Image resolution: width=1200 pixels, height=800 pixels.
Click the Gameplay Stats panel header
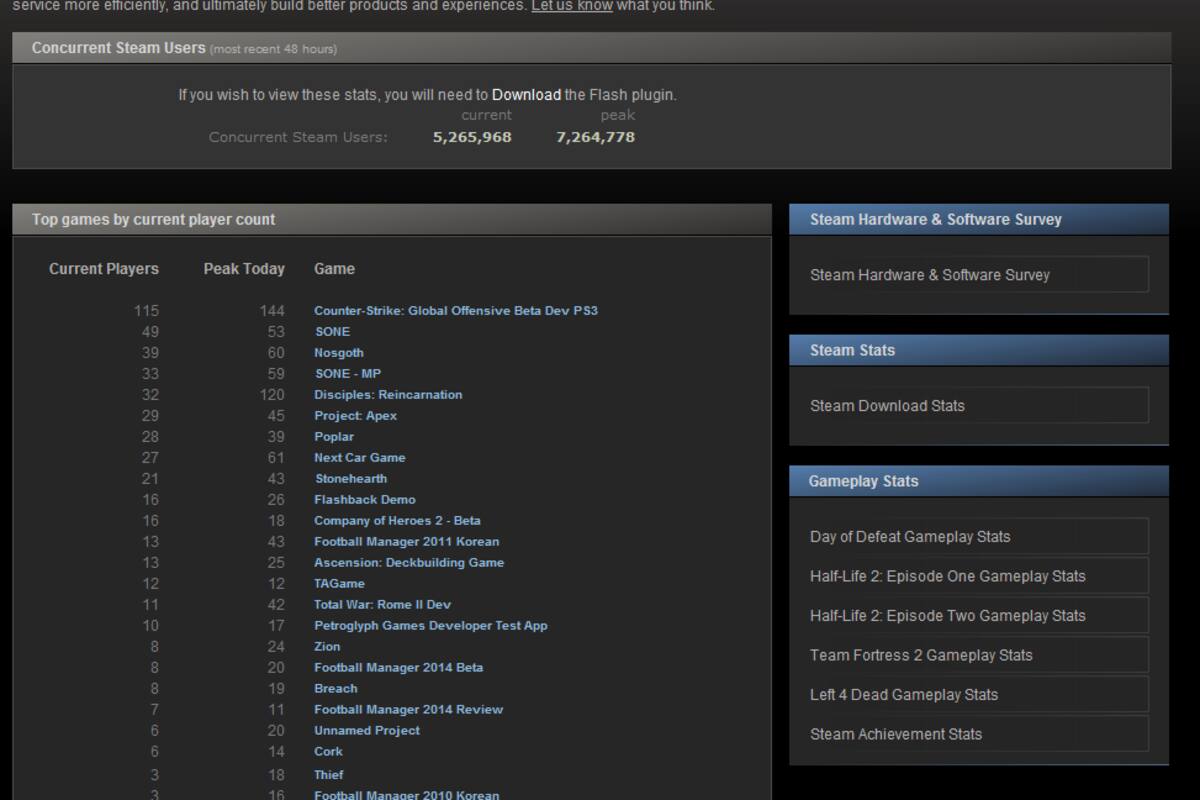[979, 481]
